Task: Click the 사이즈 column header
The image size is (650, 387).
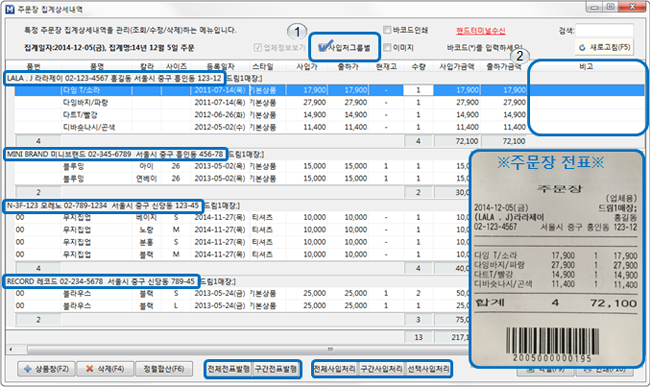Action: (176, 66)
